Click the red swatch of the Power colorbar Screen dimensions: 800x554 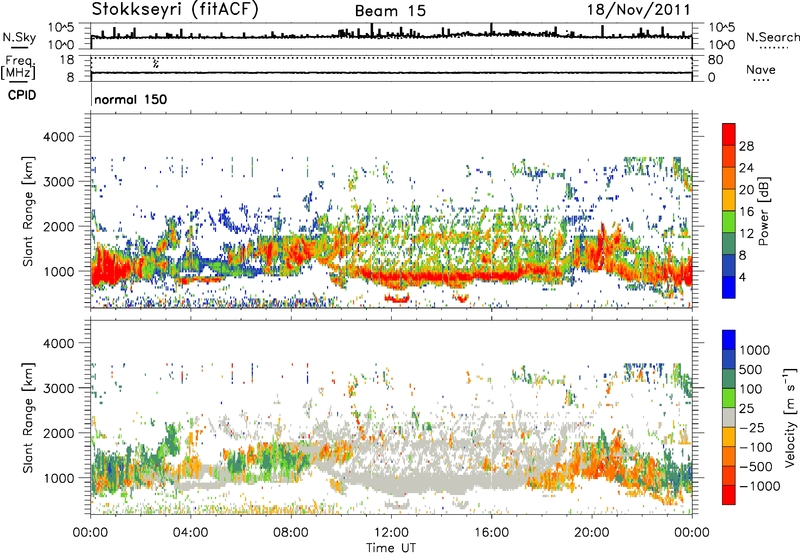729,135
